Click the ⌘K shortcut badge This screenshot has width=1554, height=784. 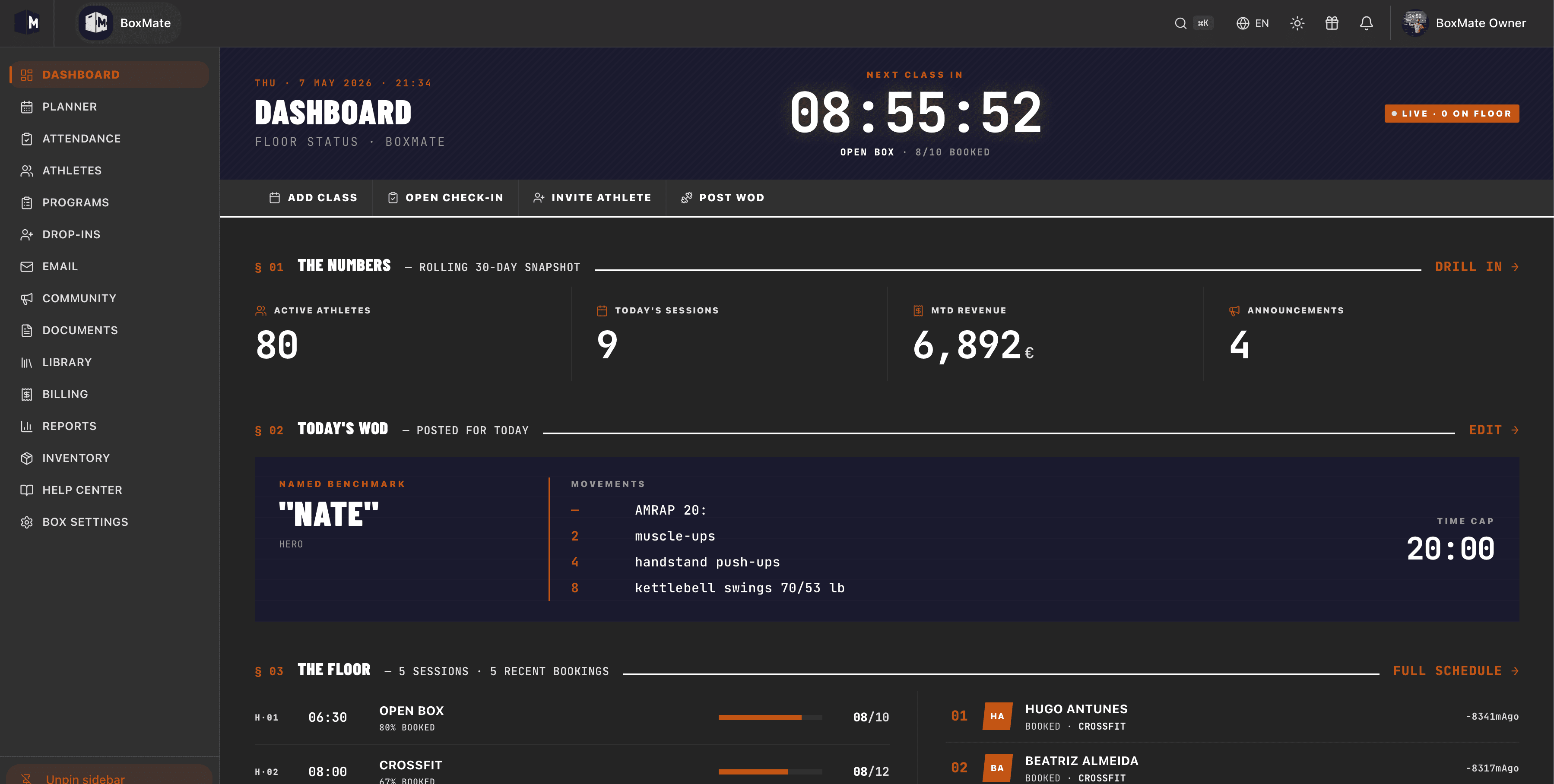(1203, 23)
